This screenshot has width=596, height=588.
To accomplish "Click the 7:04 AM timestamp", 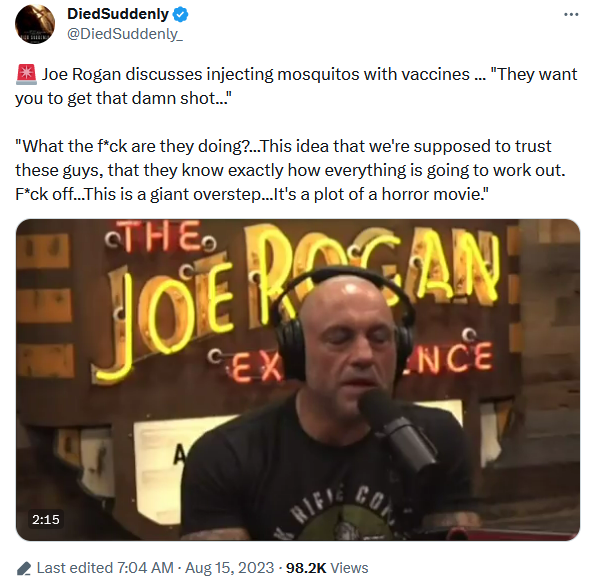I will [x=145, y=568].
